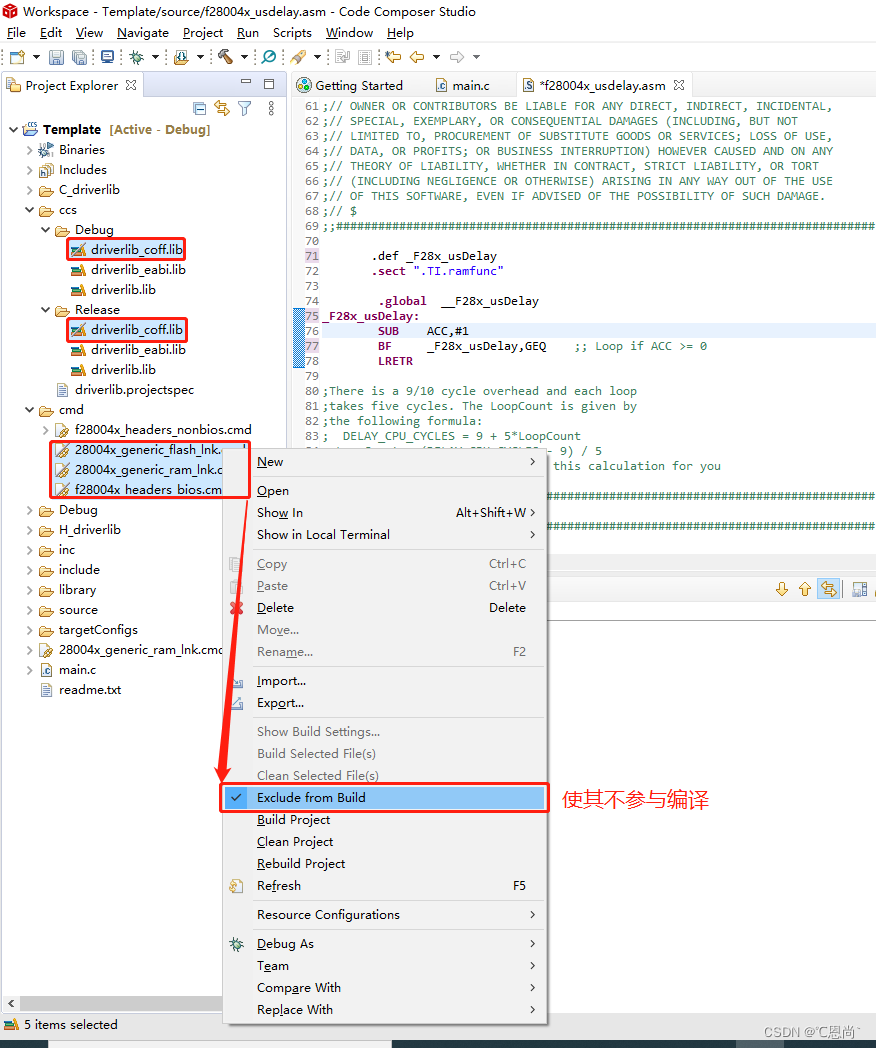The height and width of the screenshot is (1048, 876).
Task: Click the rightmost bottom panel toolbar icon
Action: coord(859,589)
